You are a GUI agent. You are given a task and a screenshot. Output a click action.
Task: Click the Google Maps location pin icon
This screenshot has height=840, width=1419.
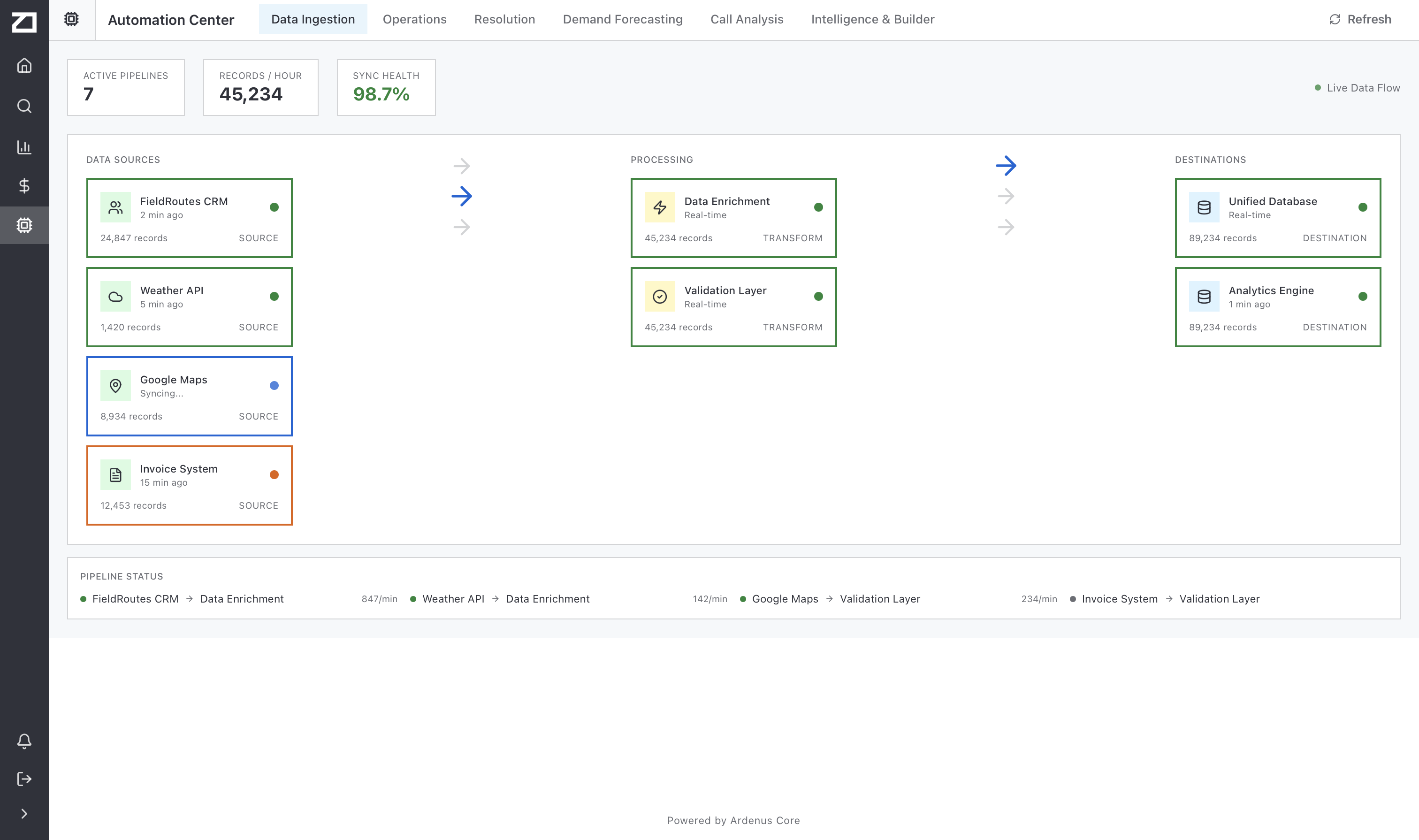click(115, 385)
